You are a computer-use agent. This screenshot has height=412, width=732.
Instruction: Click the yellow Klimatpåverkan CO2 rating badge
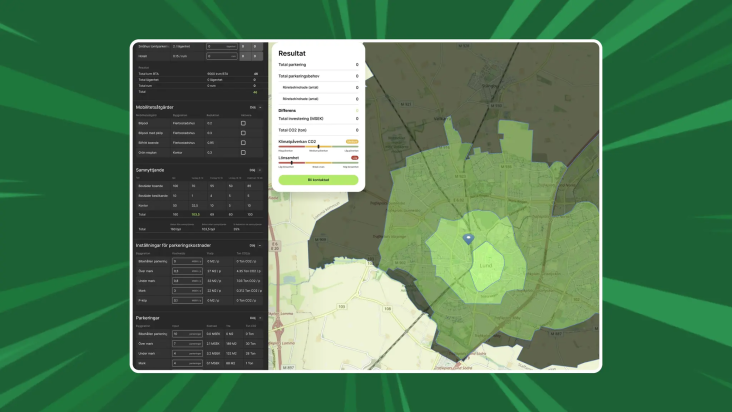click(352, 142)
